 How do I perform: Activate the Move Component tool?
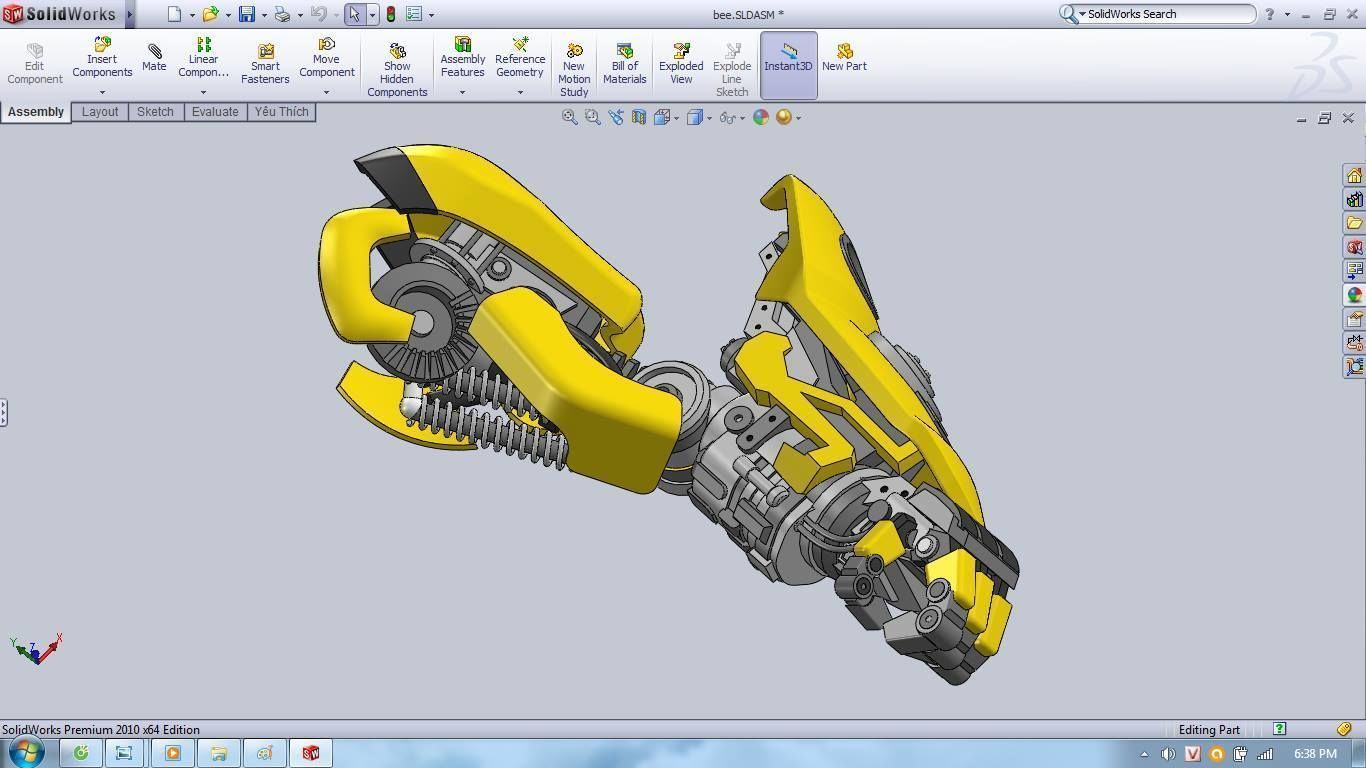[326, 58]
